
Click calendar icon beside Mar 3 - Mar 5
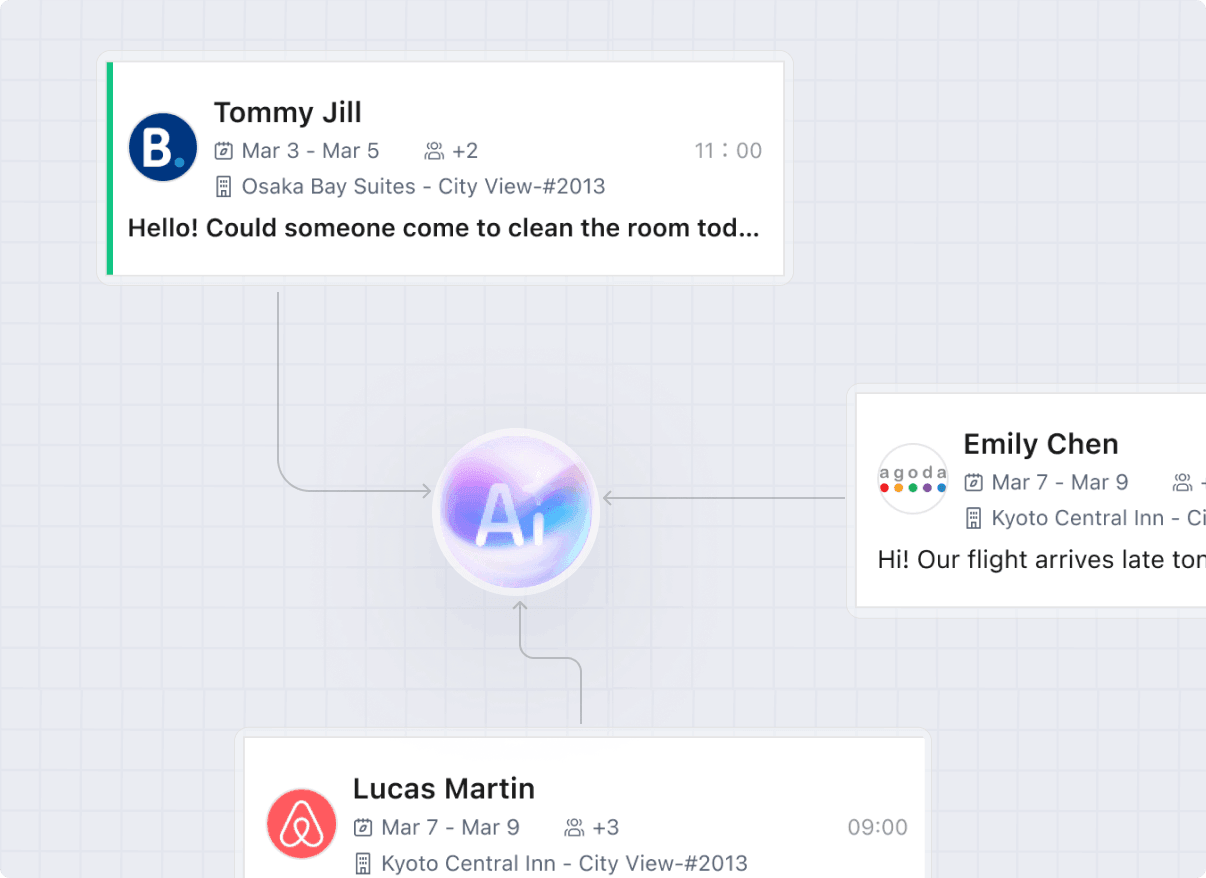224,151
